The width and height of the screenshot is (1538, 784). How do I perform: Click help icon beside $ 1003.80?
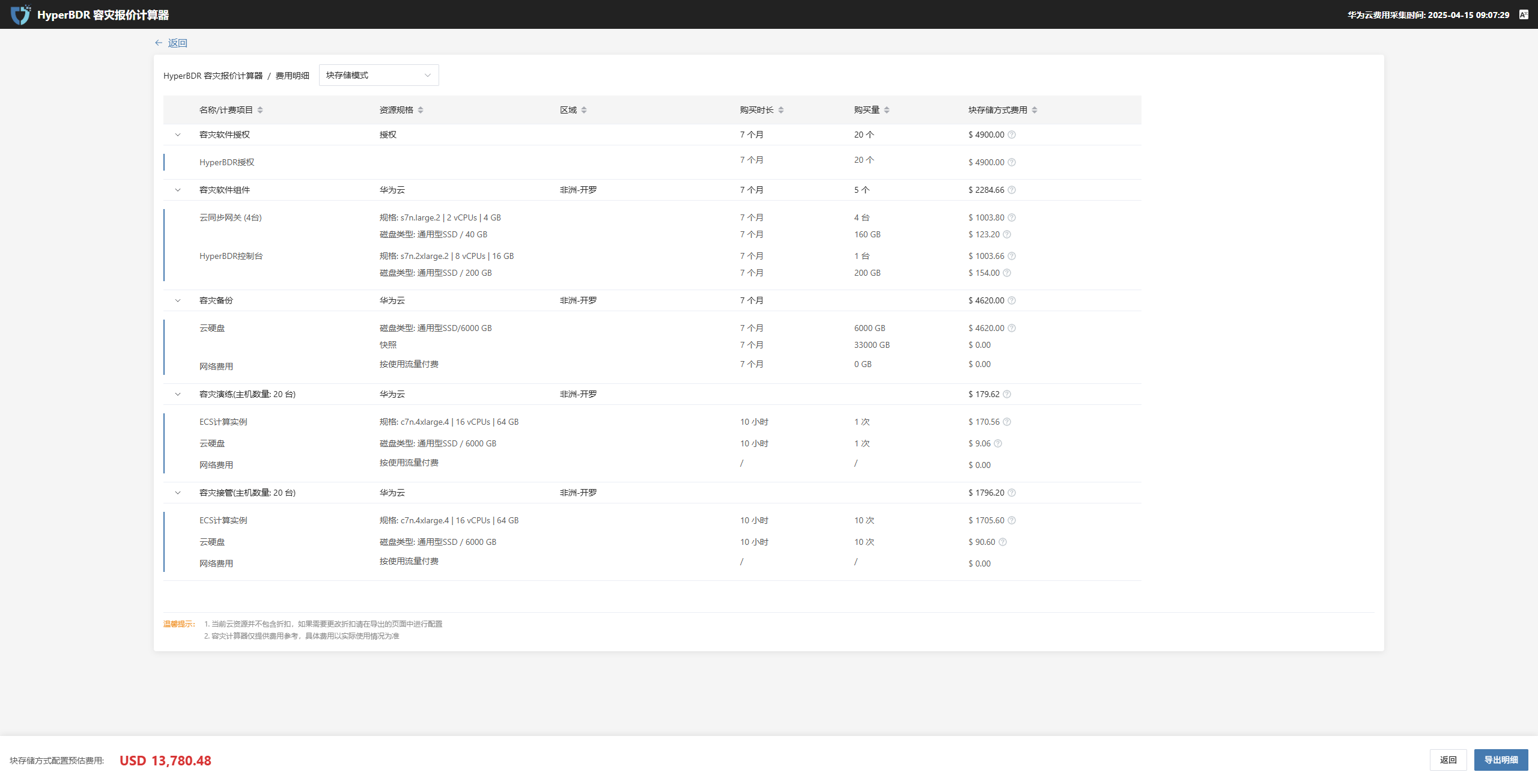1012,217
